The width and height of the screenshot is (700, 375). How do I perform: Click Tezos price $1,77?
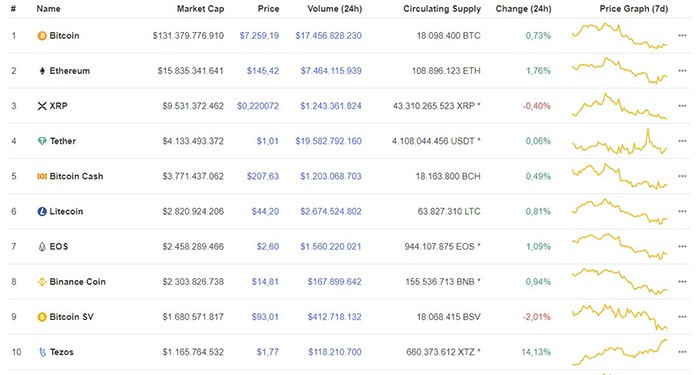268,352
